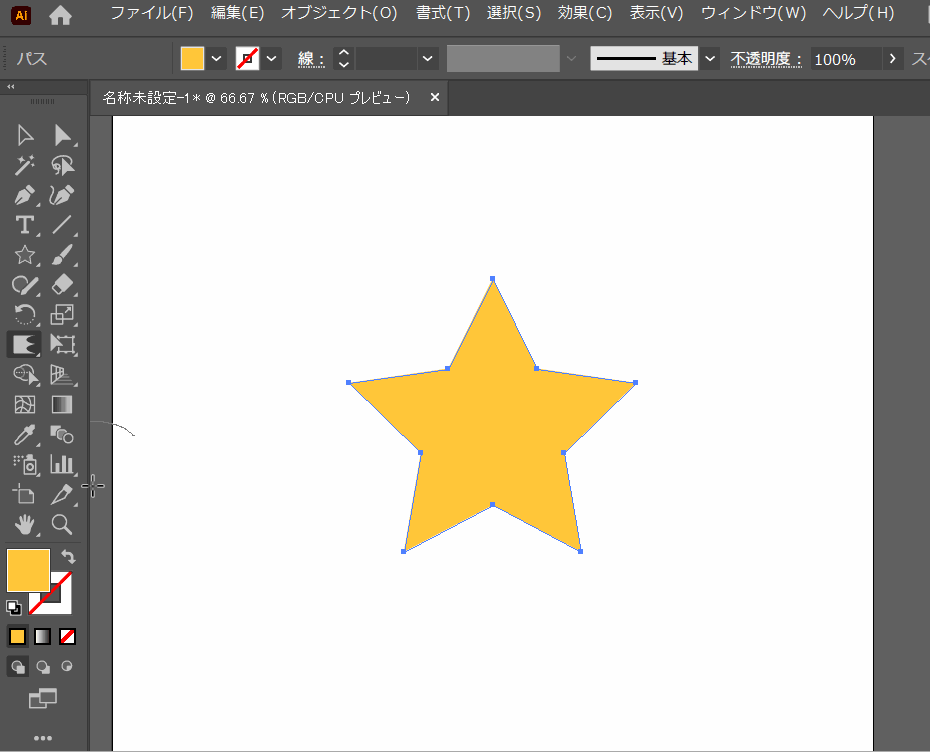Select the Scale tool
The width and height of the screenshot is (930, 752).
(x=62, y=314)
